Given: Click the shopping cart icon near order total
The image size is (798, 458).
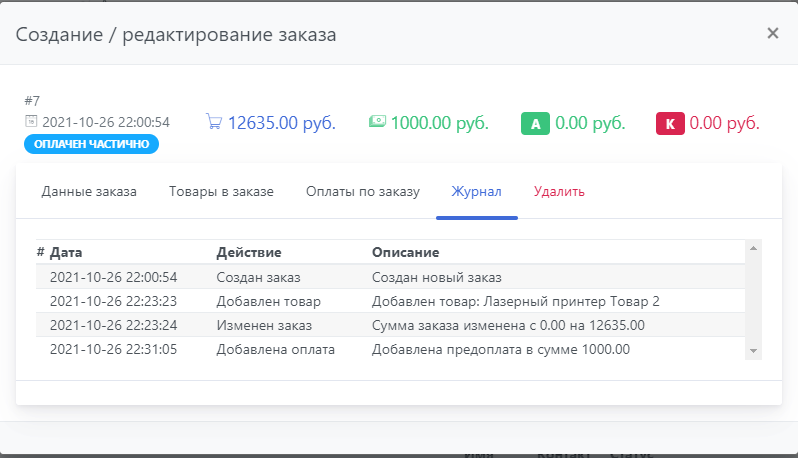Looking at the screenshot, I should pos(213,122).
